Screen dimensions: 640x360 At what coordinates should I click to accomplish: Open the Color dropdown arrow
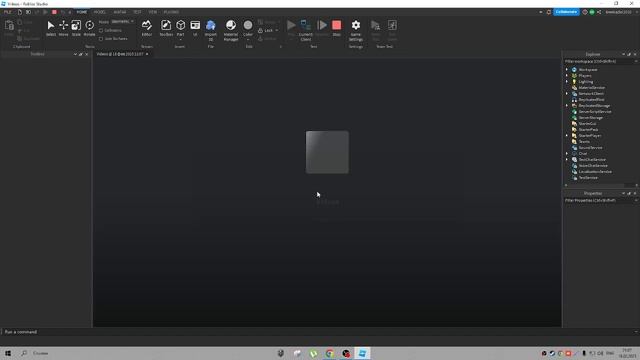(x=248, y=39)
